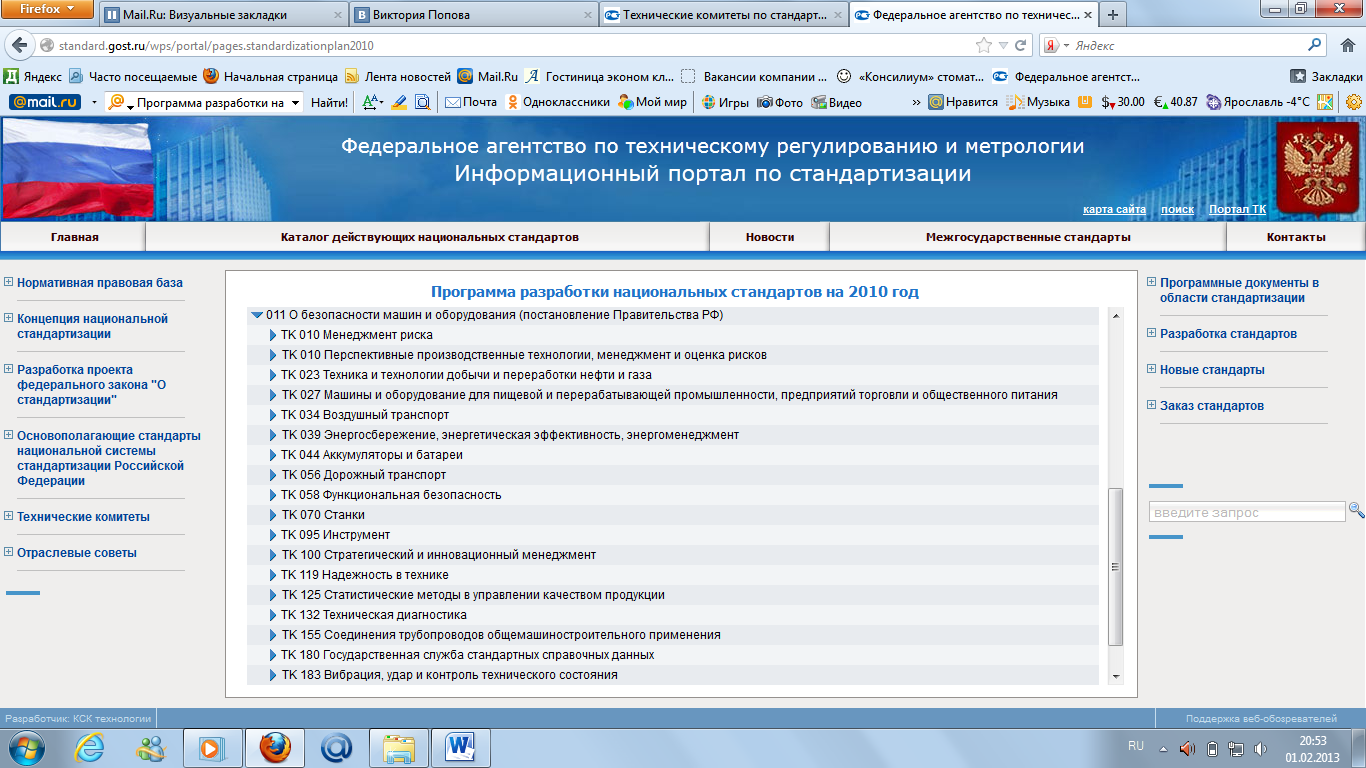Click the Найти! search button

point(330,102)
